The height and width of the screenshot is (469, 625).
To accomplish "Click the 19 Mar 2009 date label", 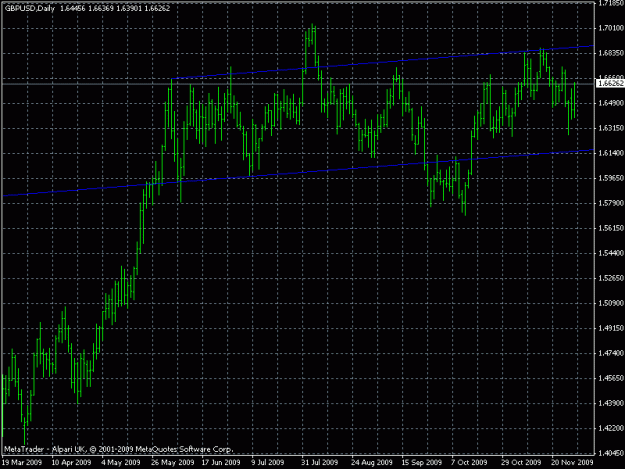I will point(22,463).
